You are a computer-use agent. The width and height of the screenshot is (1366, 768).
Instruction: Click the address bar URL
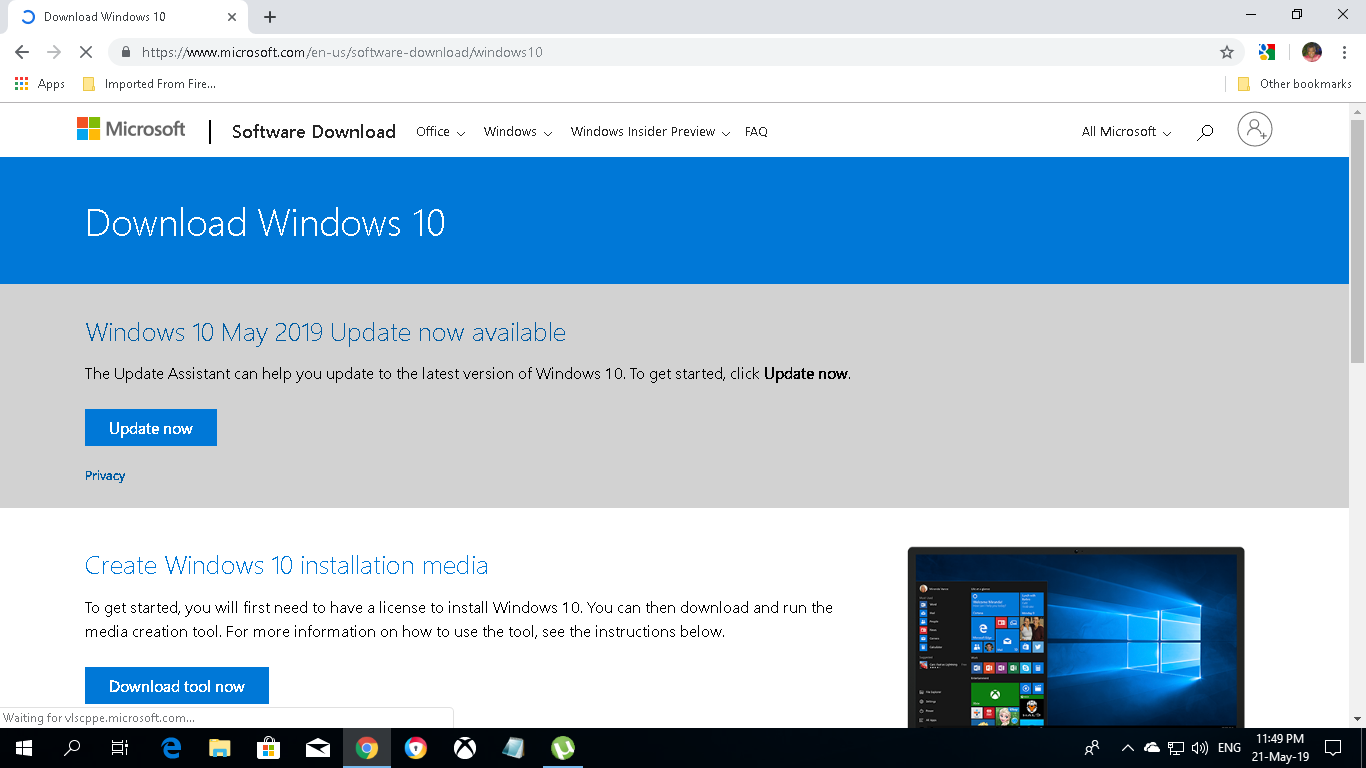342,52
